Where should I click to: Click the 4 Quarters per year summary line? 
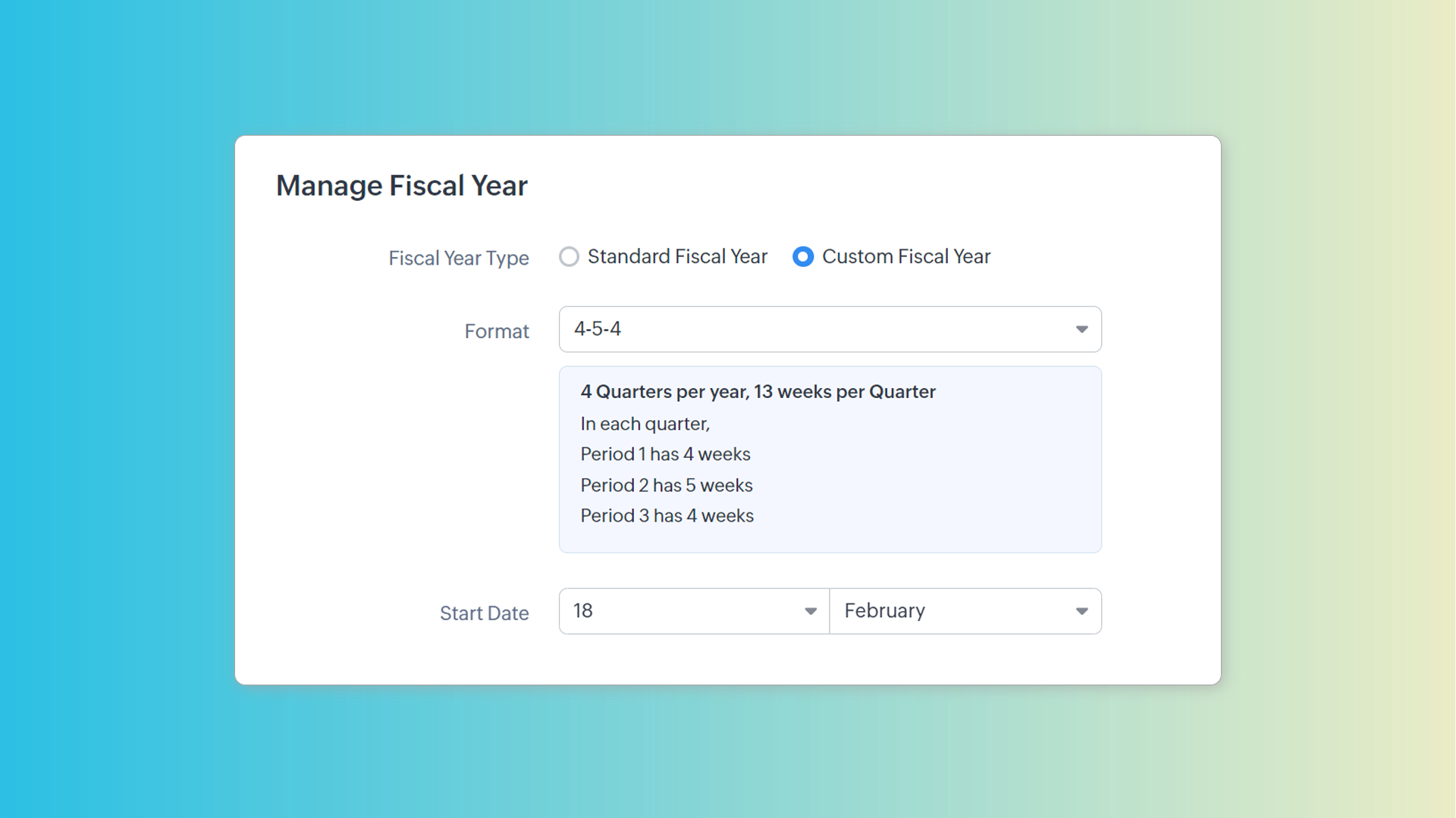point(758,392)
